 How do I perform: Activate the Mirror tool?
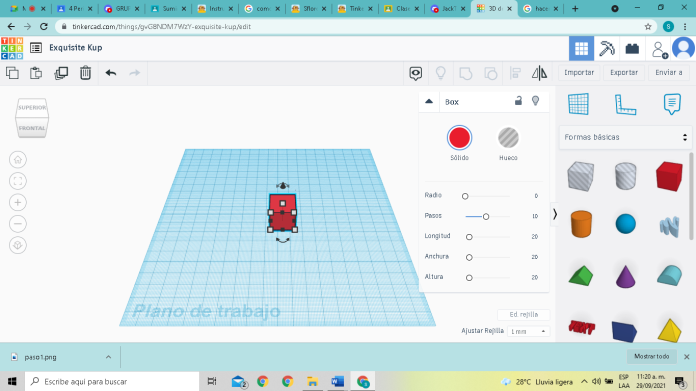pyautogui.click(x=539, y=73)
